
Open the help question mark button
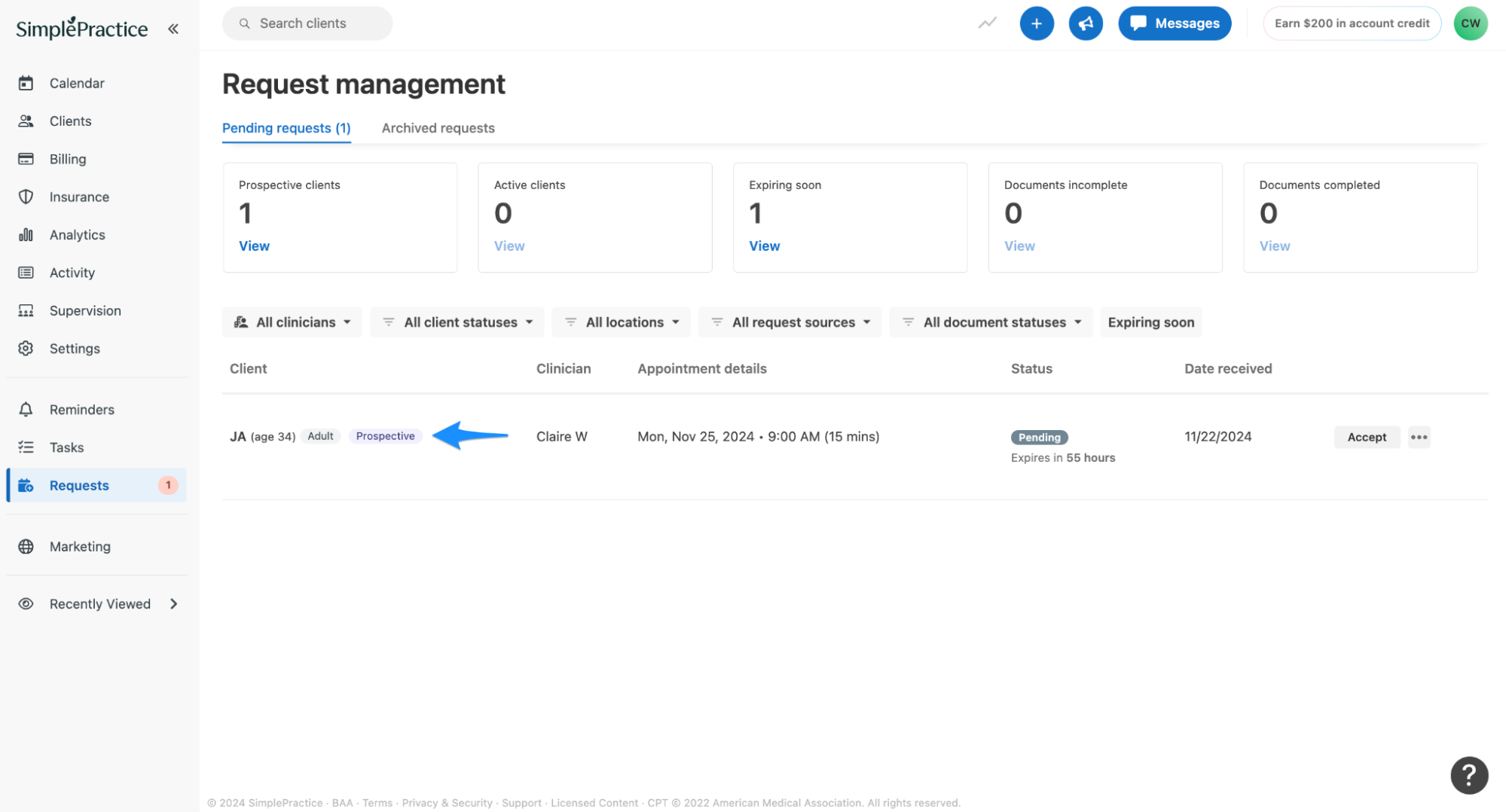tap(1468, 775)
